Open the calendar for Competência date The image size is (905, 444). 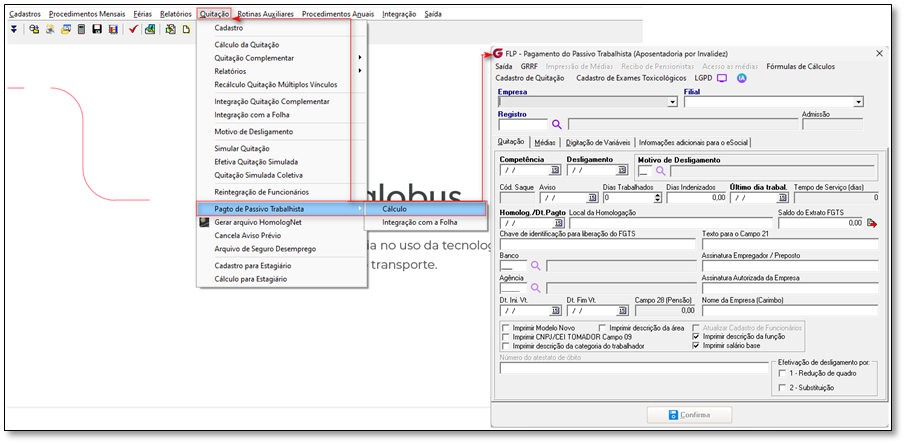pyautogui.click(x=555, y=170)
